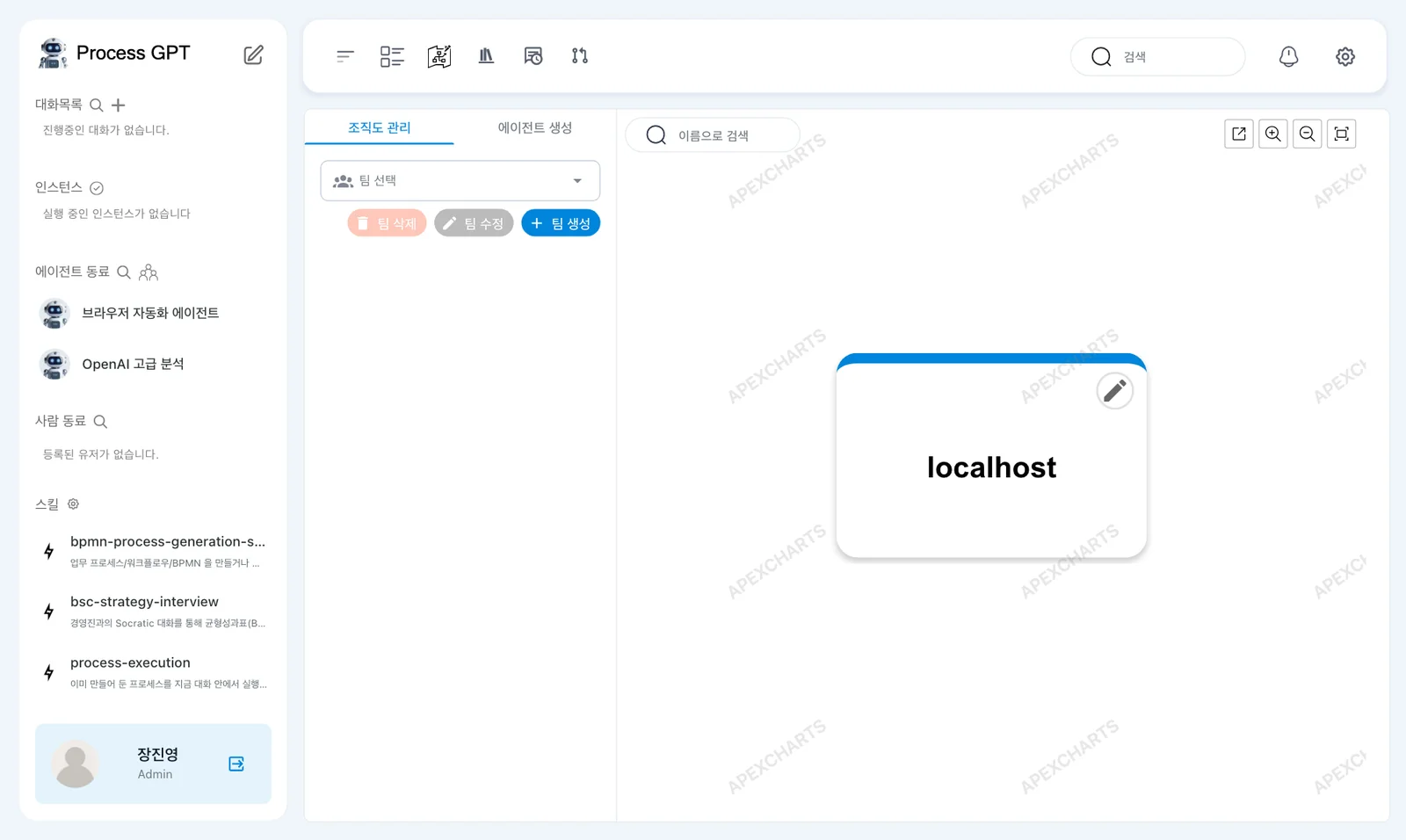
Task: Search the 대화목록 conversation list
Action: 97,105
